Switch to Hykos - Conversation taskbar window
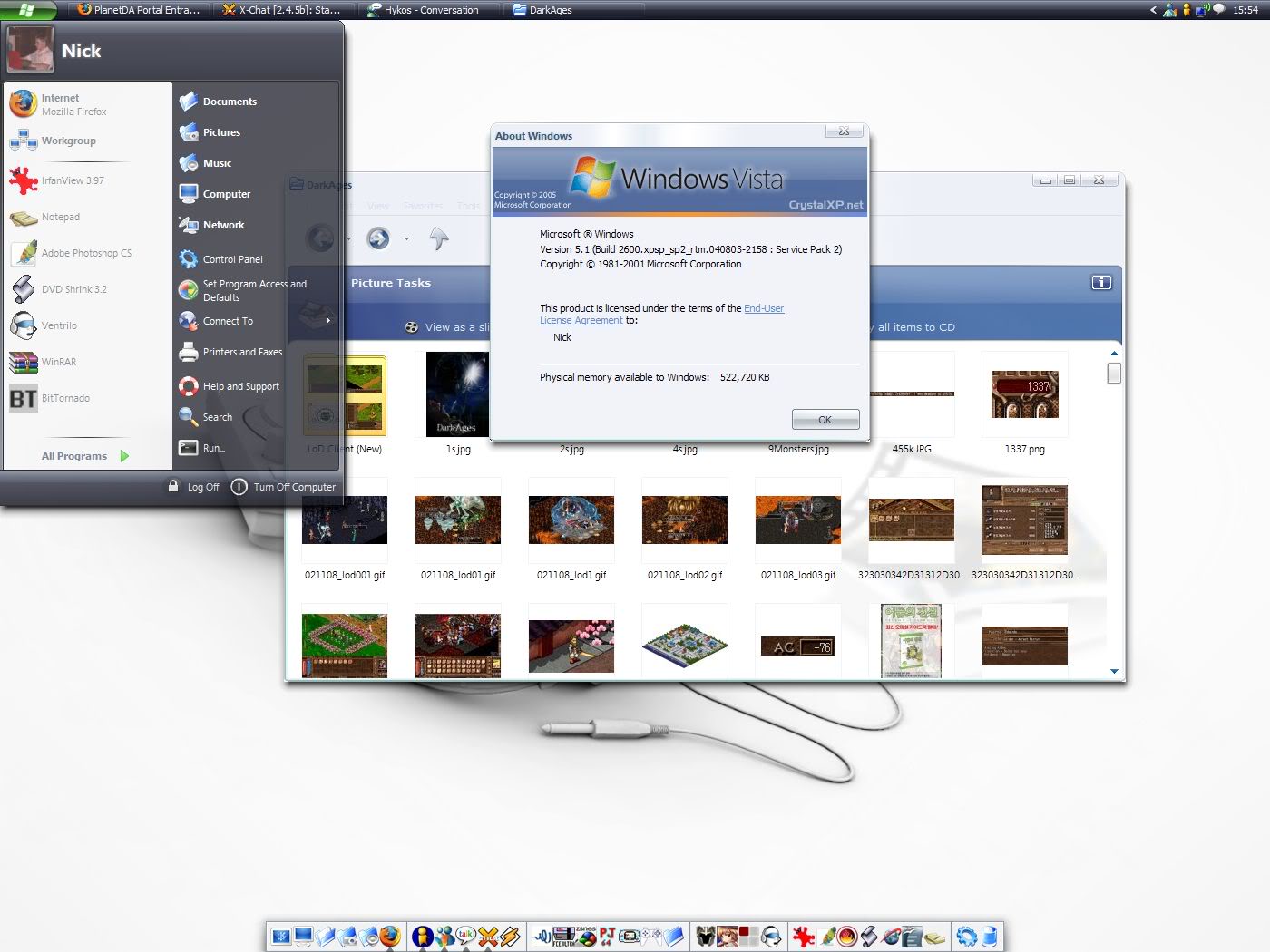Image resolution: width=1270 pixels, height=952 pixels. tap(429, 10)
